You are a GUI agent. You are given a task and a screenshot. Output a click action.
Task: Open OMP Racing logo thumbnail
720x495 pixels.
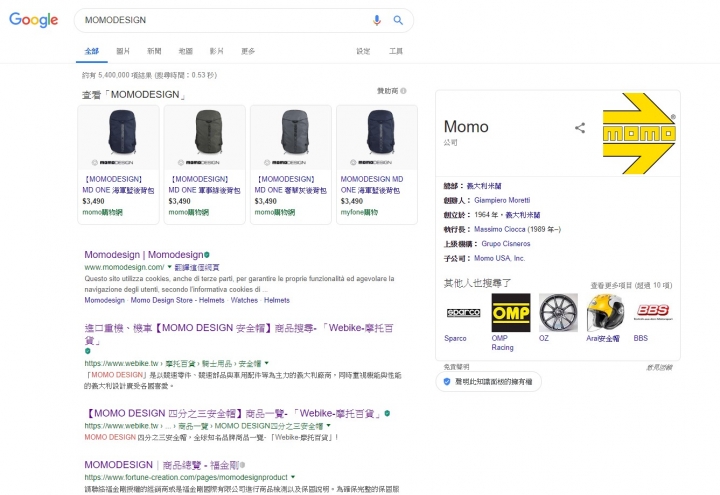click(511, 313)
